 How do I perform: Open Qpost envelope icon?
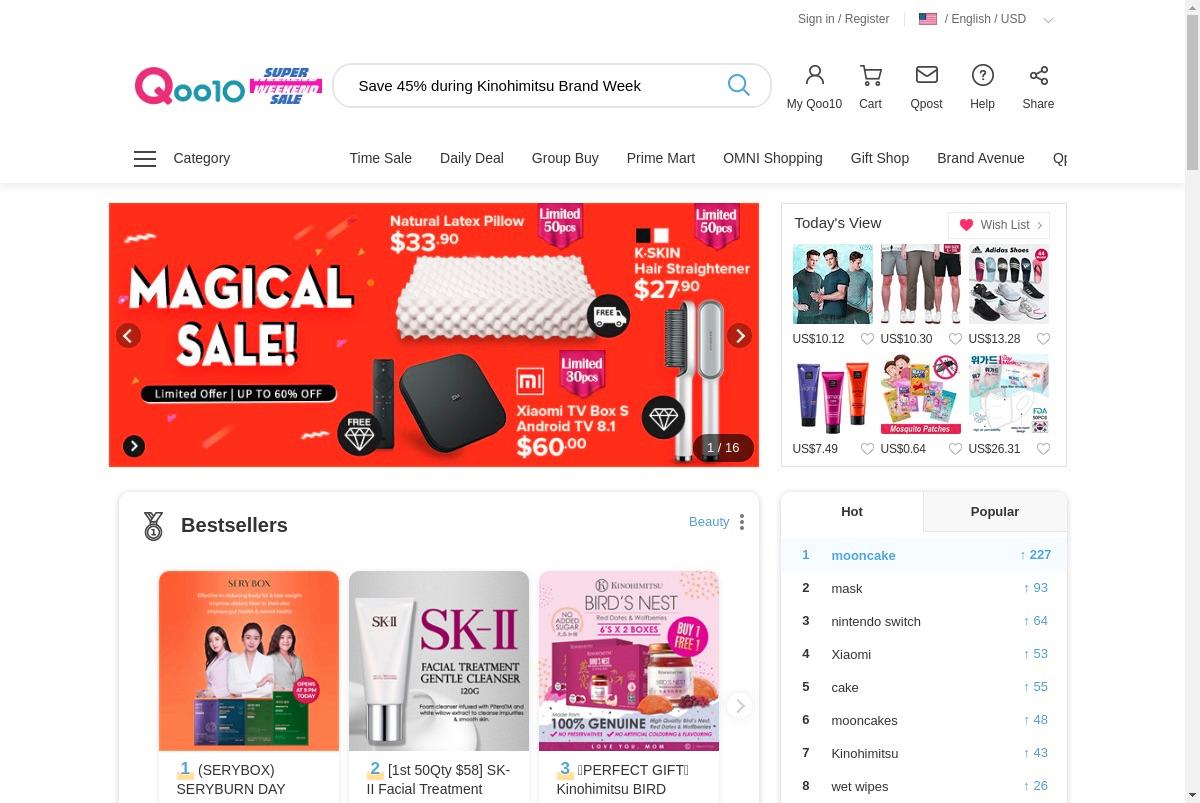tap(926, 75)
